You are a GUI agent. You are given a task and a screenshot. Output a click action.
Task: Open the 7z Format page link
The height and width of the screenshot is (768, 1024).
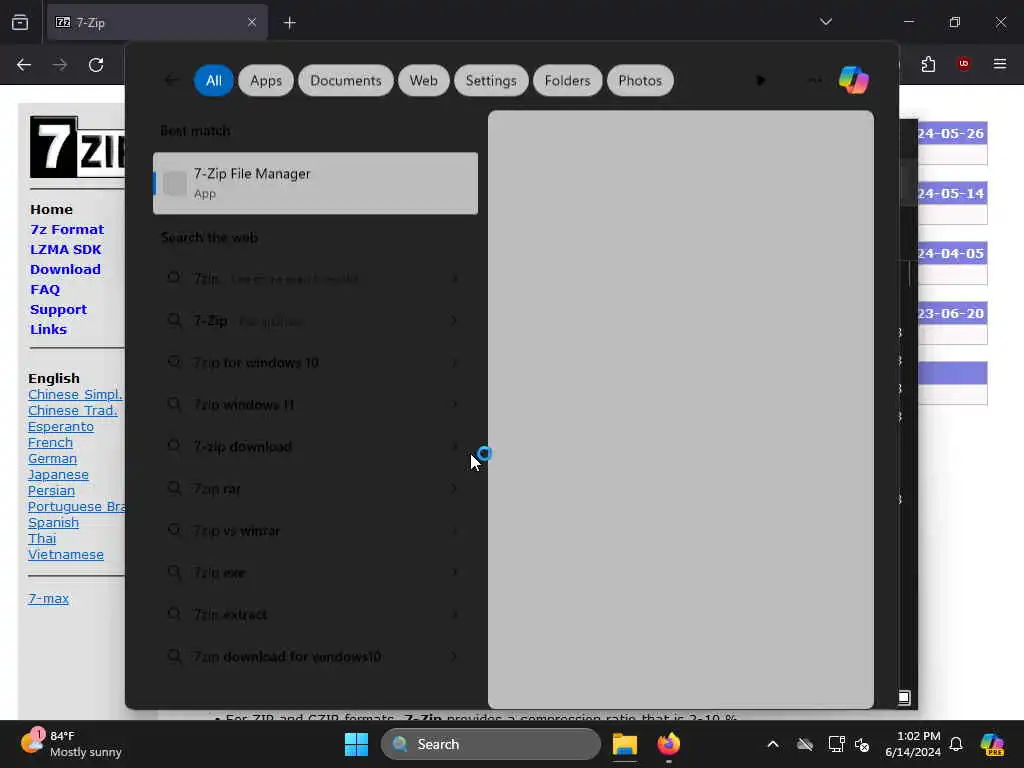(x=67, y=229)
